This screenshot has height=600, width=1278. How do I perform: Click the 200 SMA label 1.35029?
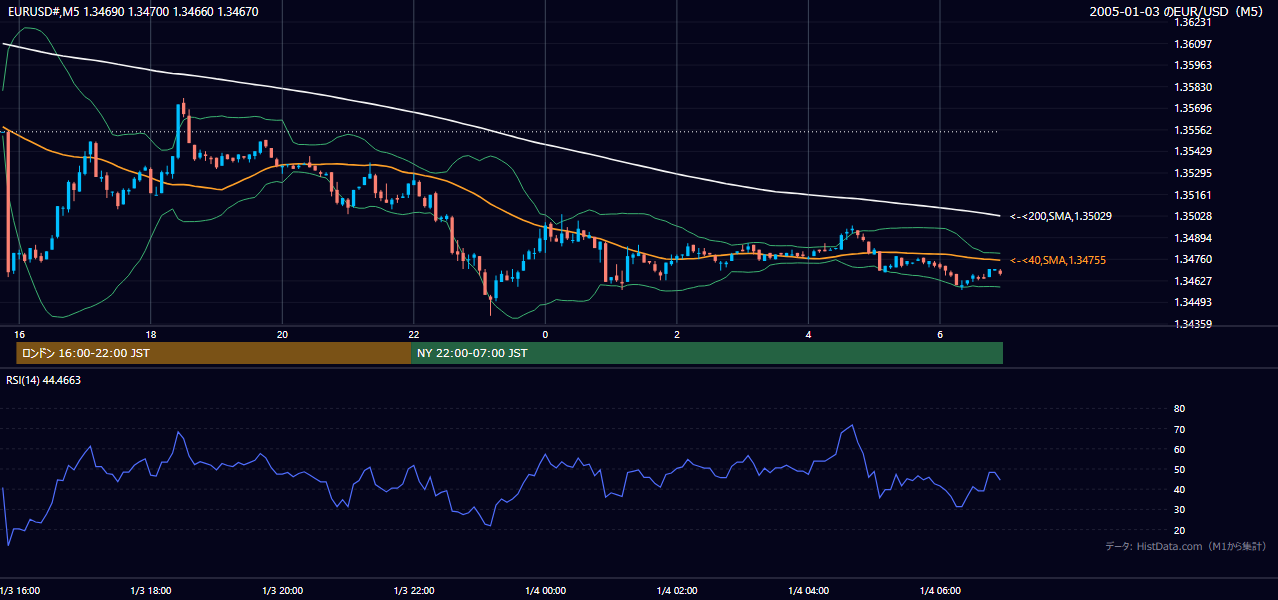(x=1061, y=216)
